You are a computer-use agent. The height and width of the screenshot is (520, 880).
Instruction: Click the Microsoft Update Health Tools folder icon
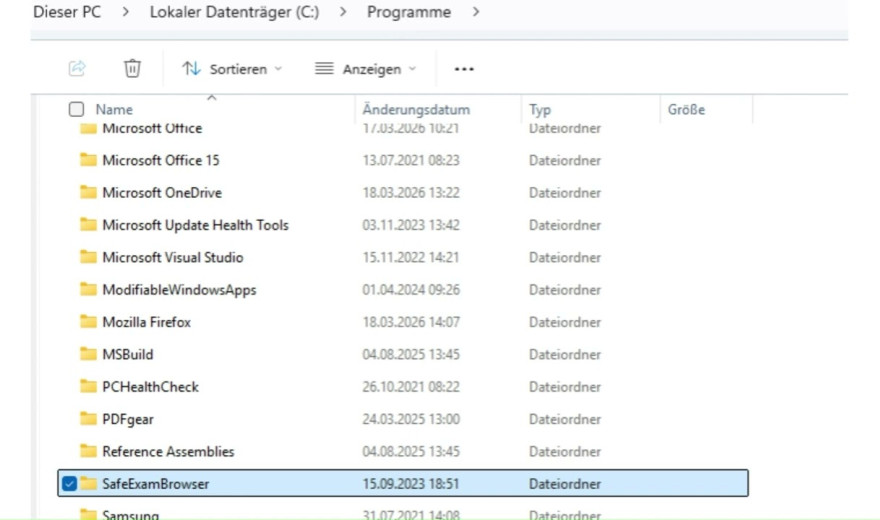click(88, 225)
